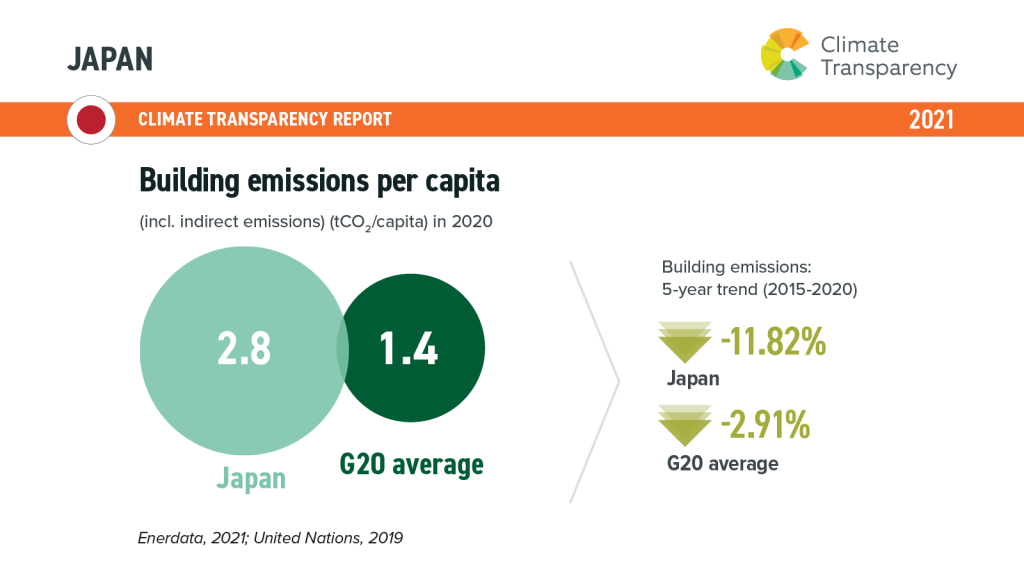
Task: Click the Building emissions per capita heading
Action: tap(319, 181)
